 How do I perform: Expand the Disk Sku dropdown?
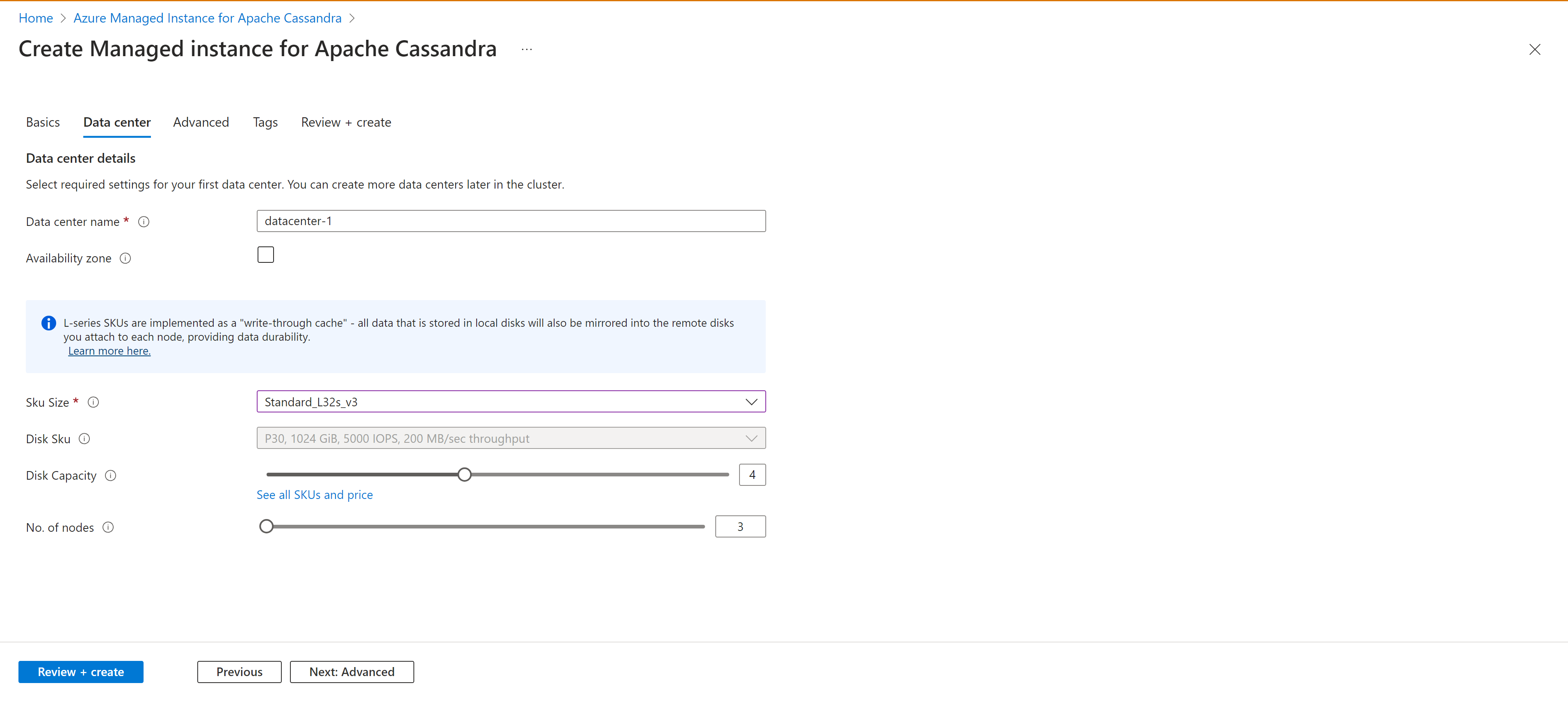[x=511, y=438]
